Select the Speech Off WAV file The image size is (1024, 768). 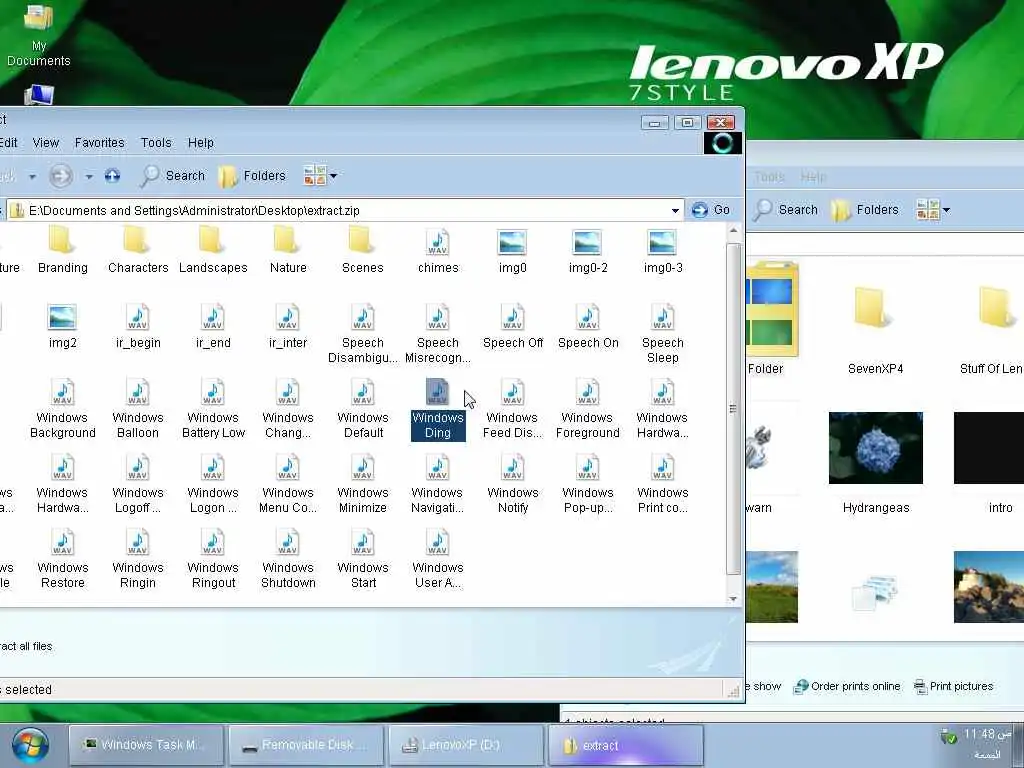pos(513,324)
